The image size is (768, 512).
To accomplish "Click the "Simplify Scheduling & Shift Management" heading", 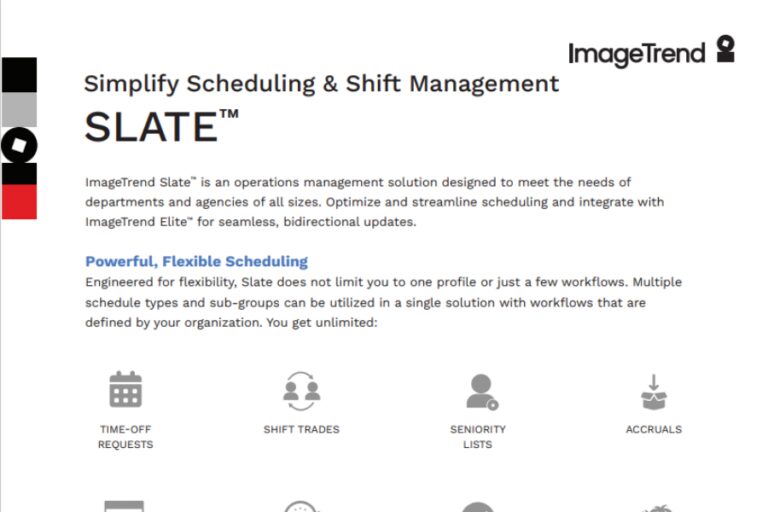I will (321, 83).
